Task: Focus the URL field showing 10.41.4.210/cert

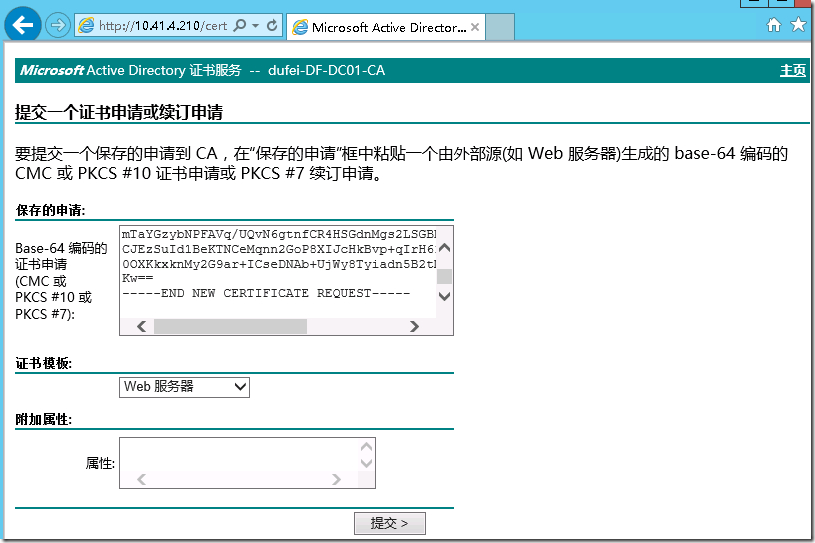Action: pos(163,25)
